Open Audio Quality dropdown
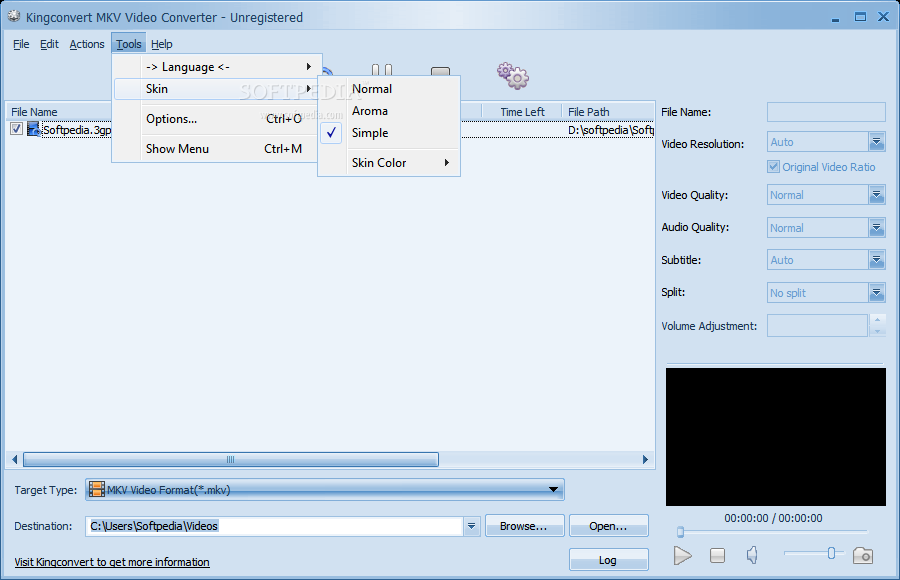The width and height of the screenshot is (900, 580). [876, 228]
